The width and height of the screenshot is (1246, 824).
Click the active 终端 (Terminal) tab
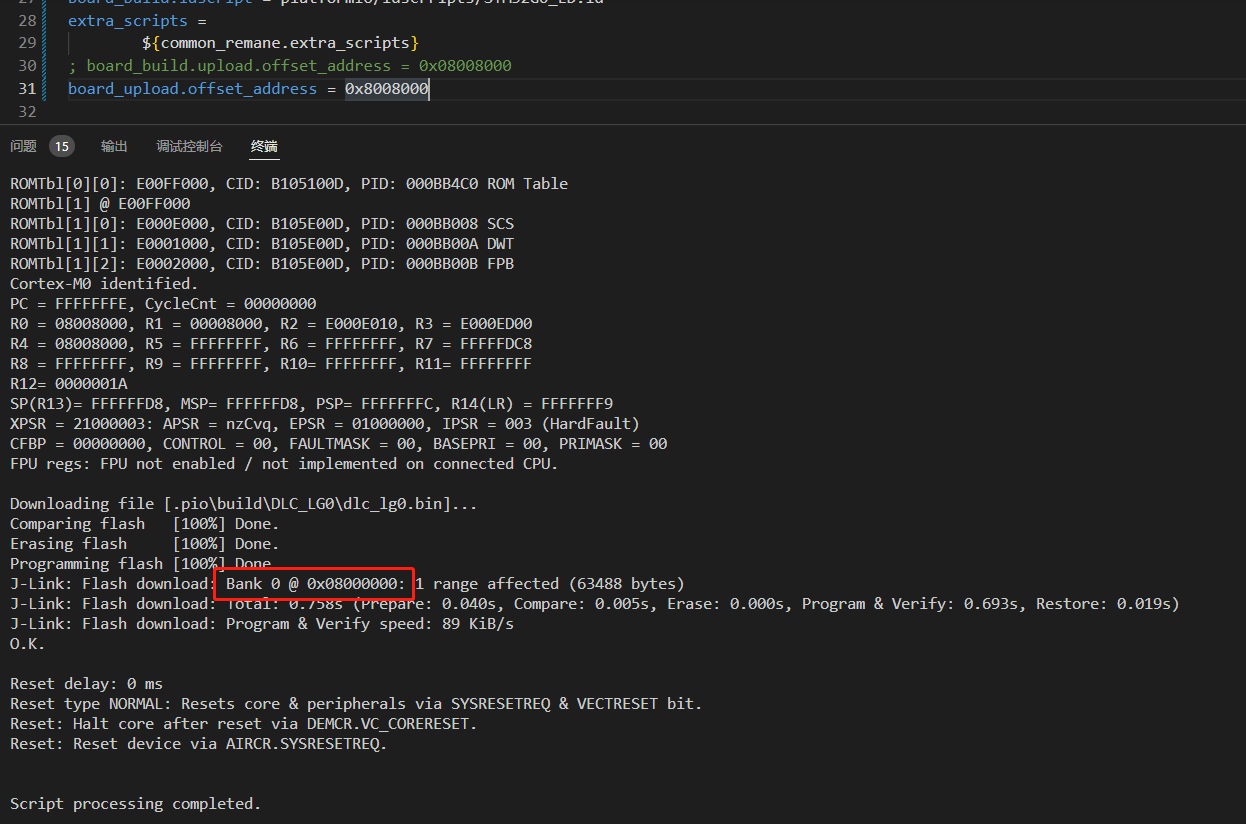point(263,146)
